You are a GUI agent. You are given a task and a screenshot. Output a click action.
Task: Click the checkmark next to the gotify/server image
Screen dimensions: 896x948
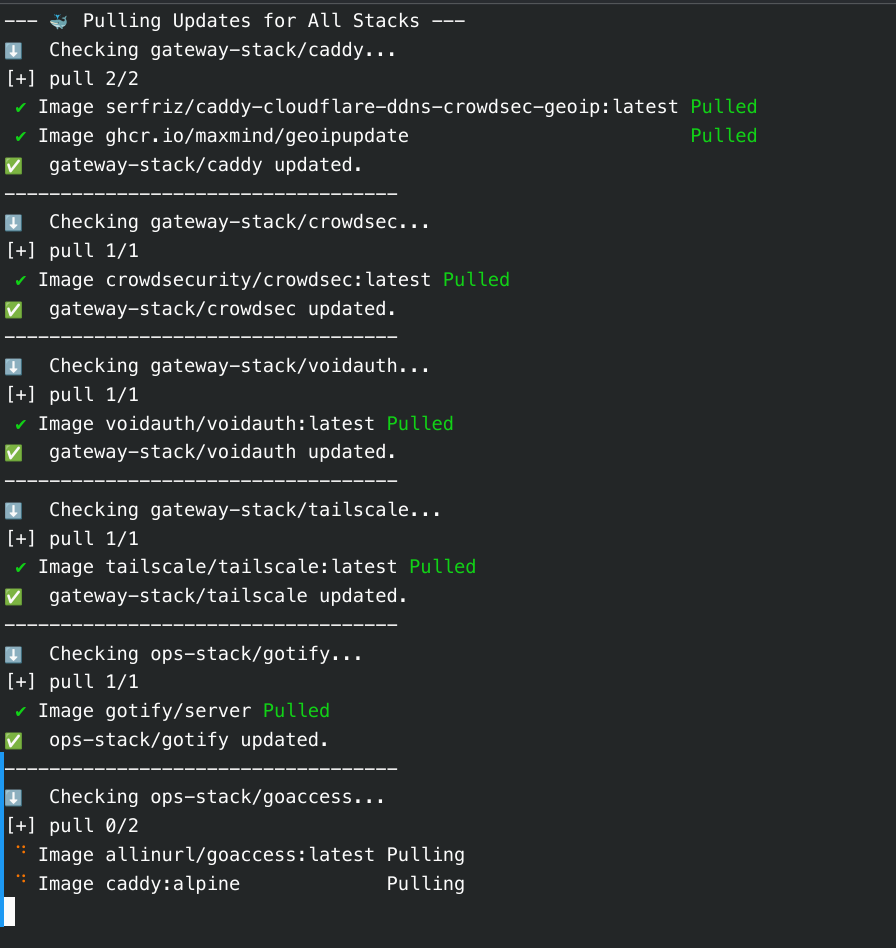tap(21, 711)
